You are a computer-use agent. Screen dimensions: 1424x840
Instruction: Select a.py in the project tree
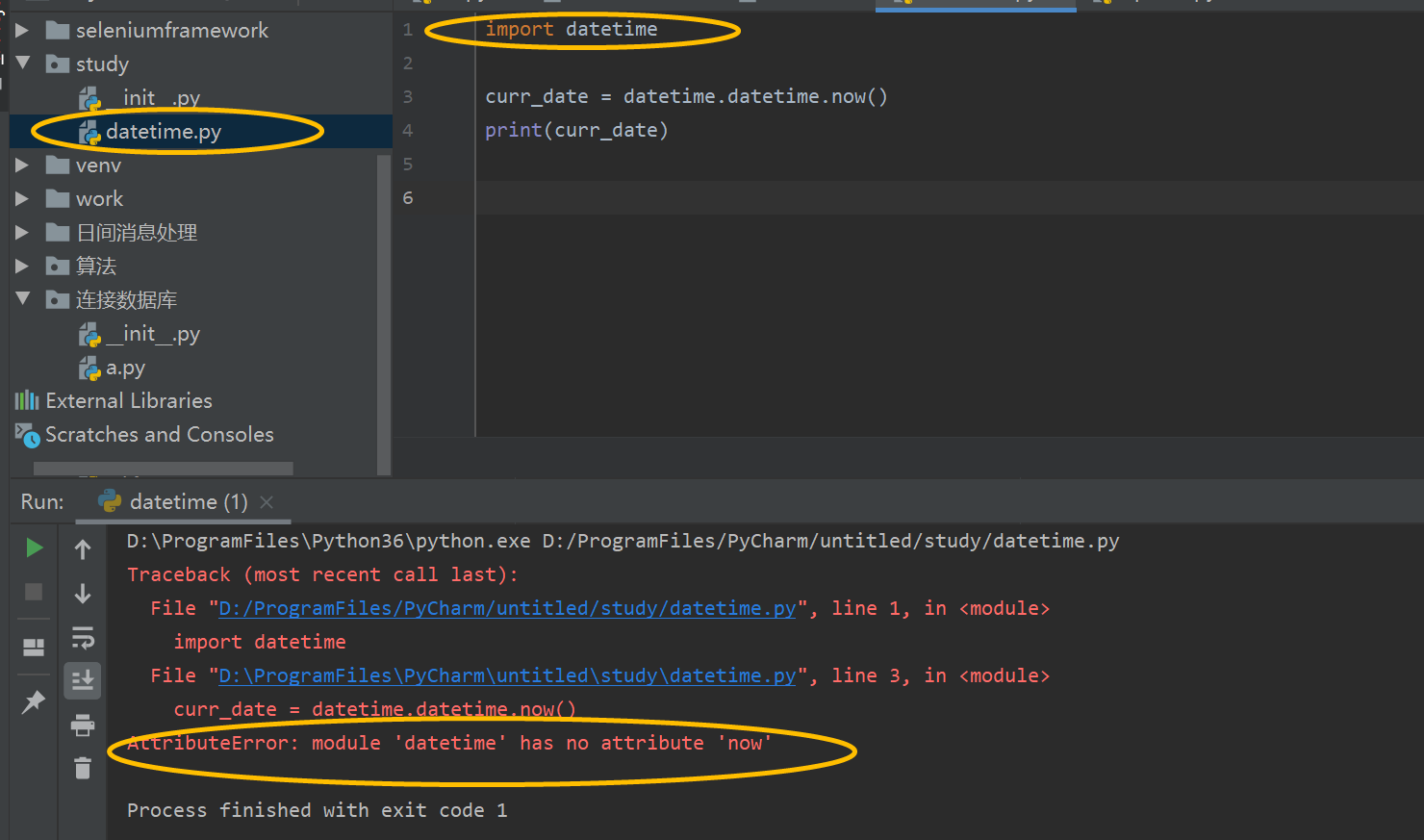(x=125, y=368)
